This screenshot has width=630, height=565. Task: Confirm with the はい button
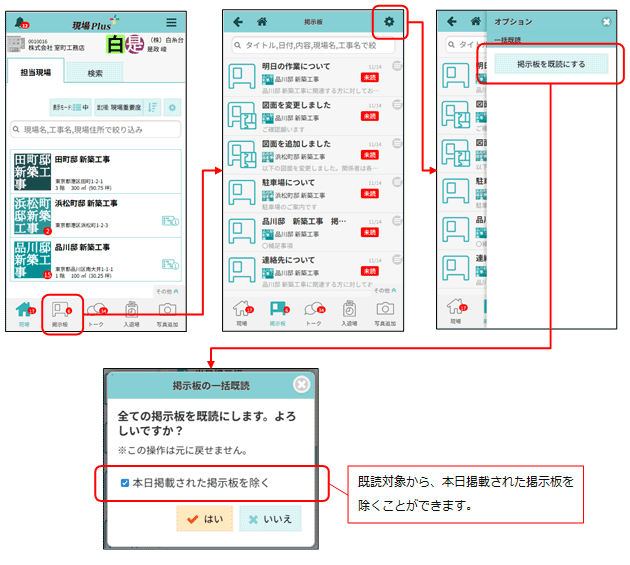[204, 519]
